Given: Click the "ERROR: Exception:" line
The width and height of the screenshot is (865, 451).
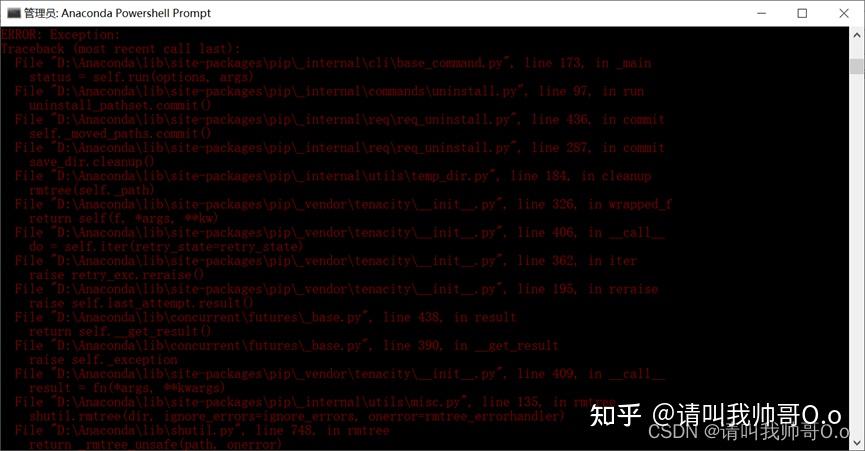Looking at the screenshot, I should point(61,35).
